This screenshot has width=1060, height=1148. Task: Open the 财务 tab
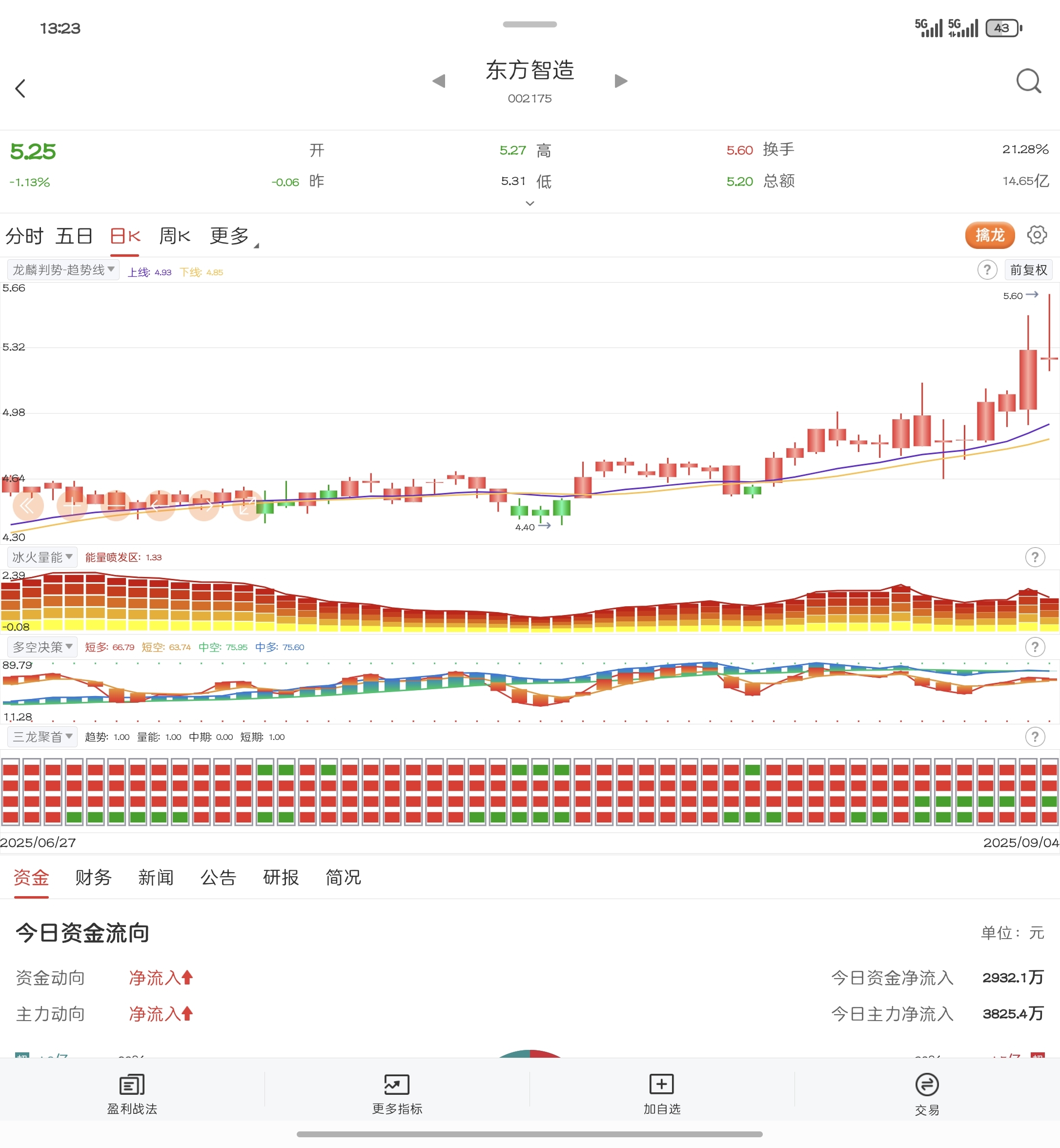94,877
